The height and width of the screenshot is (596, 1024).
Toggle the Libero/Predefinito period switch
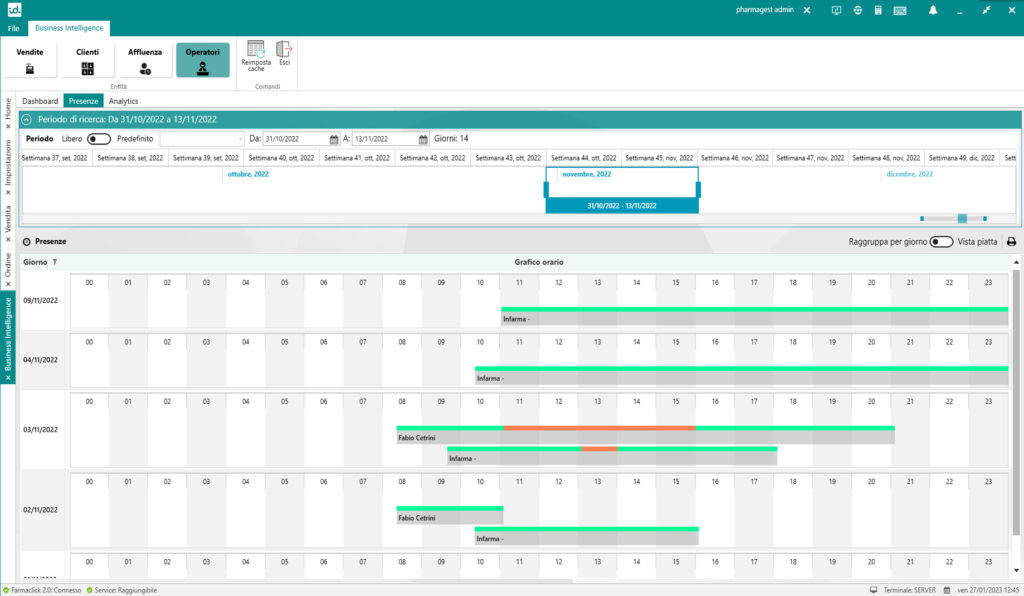pyautogui.click(x=99, y=139)
